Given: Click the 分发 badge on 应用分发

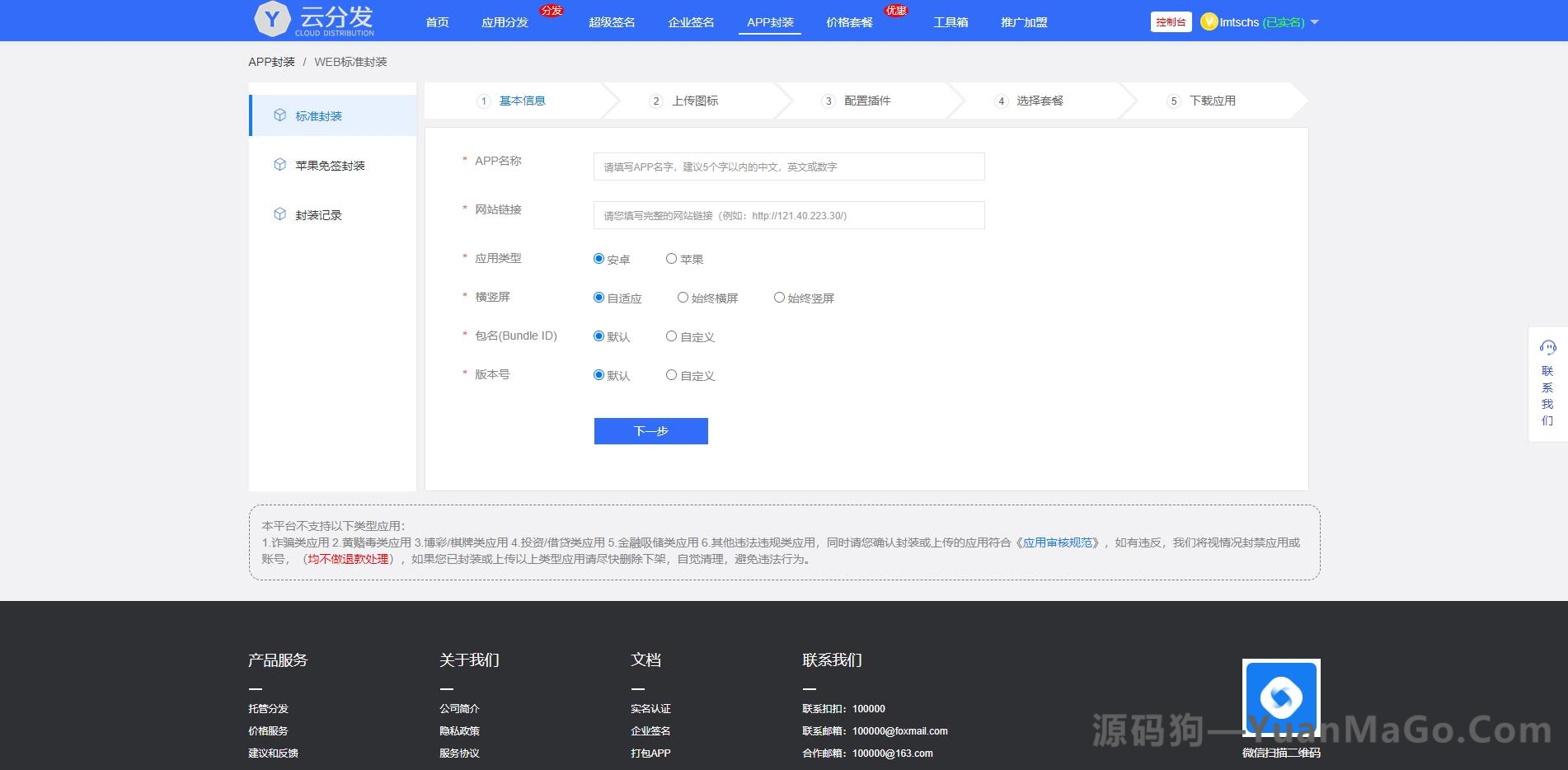Looking at the screenshot, I should (551, 10).
